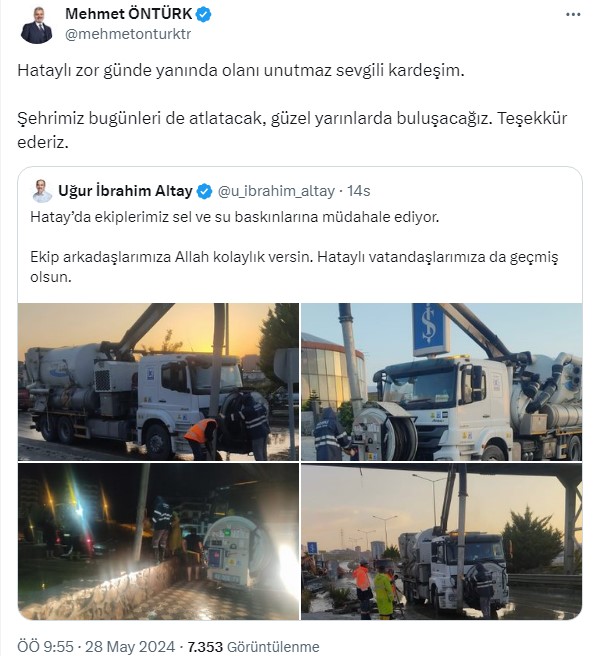Open the Uğur İbrahim Altay name link
This screenshot has height=656, width=598.
(125, 191)
